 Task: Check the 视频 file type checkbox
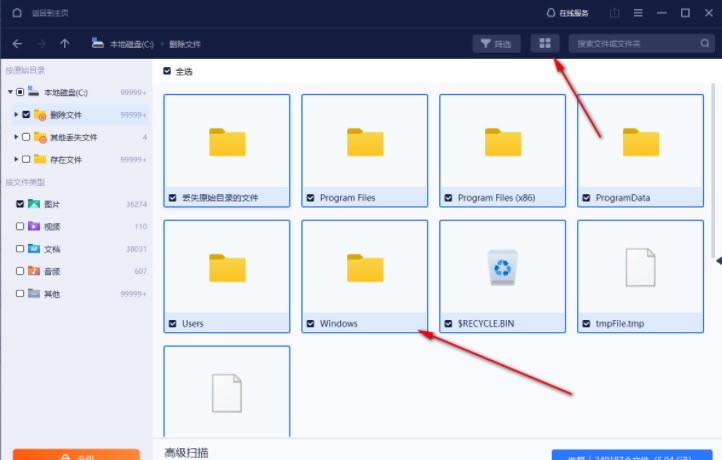20,226
